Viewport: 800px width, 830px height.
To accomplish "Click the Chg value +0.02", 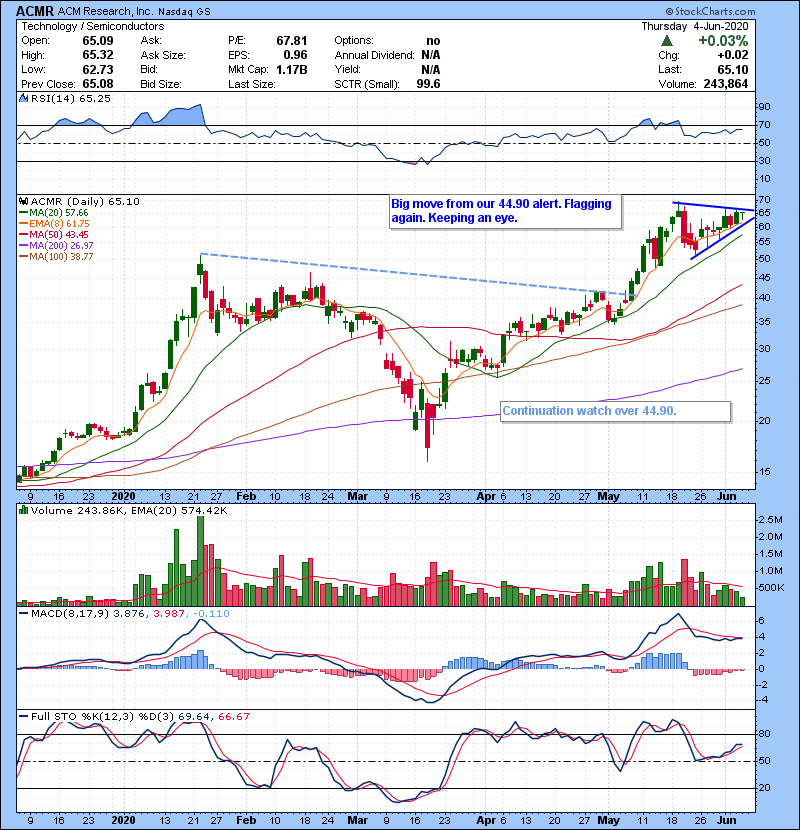I will tap(733, 55).
